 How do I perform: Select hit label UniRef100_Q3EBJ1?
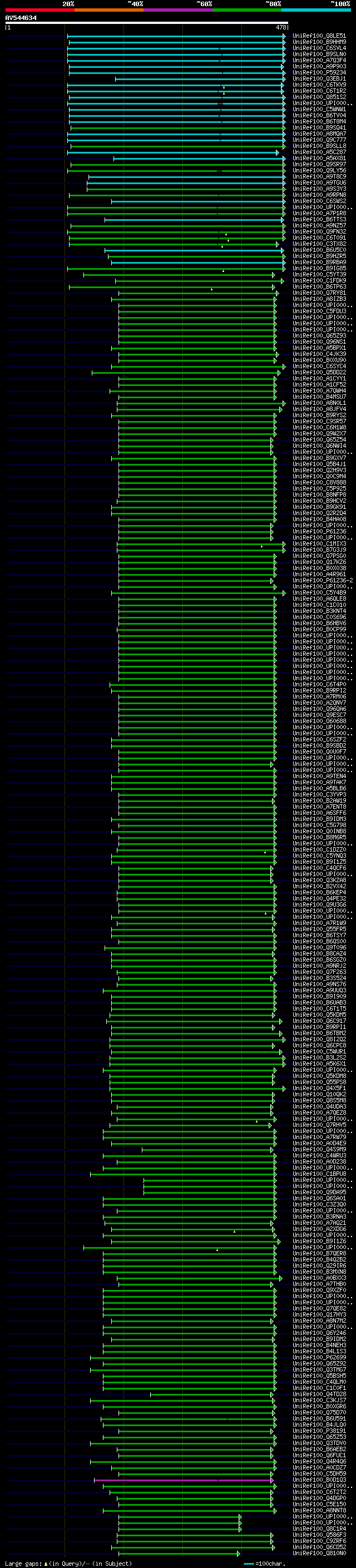click(x=319, y=79)
